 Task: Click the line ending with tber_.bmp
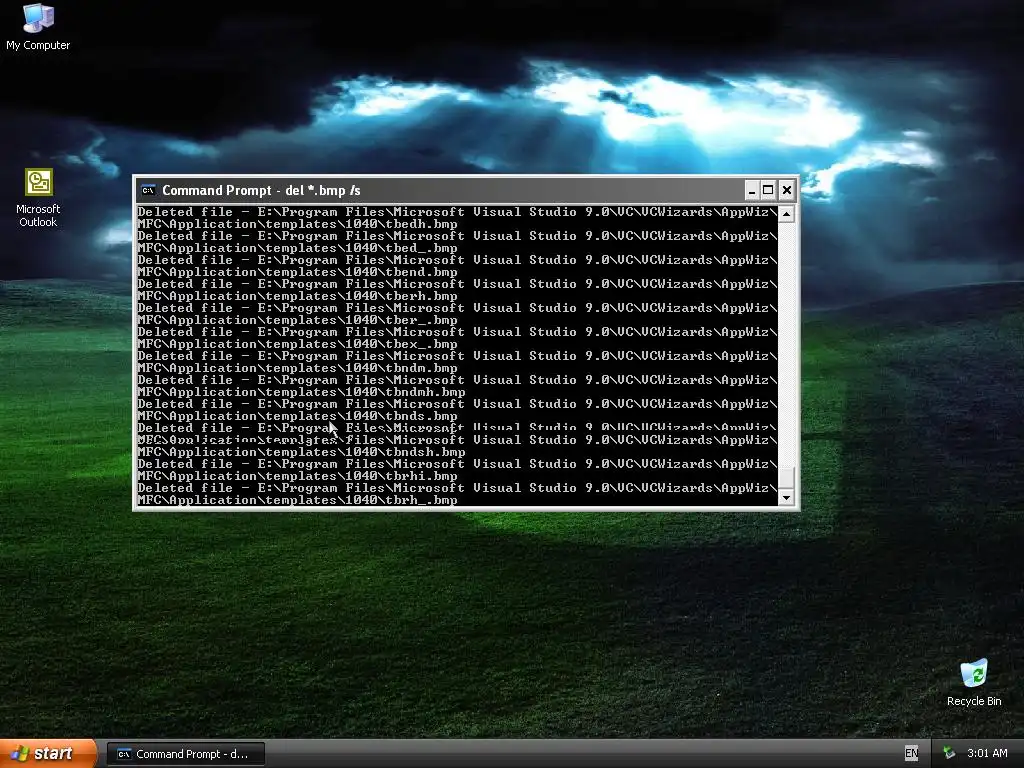click(x=297, y=320)
